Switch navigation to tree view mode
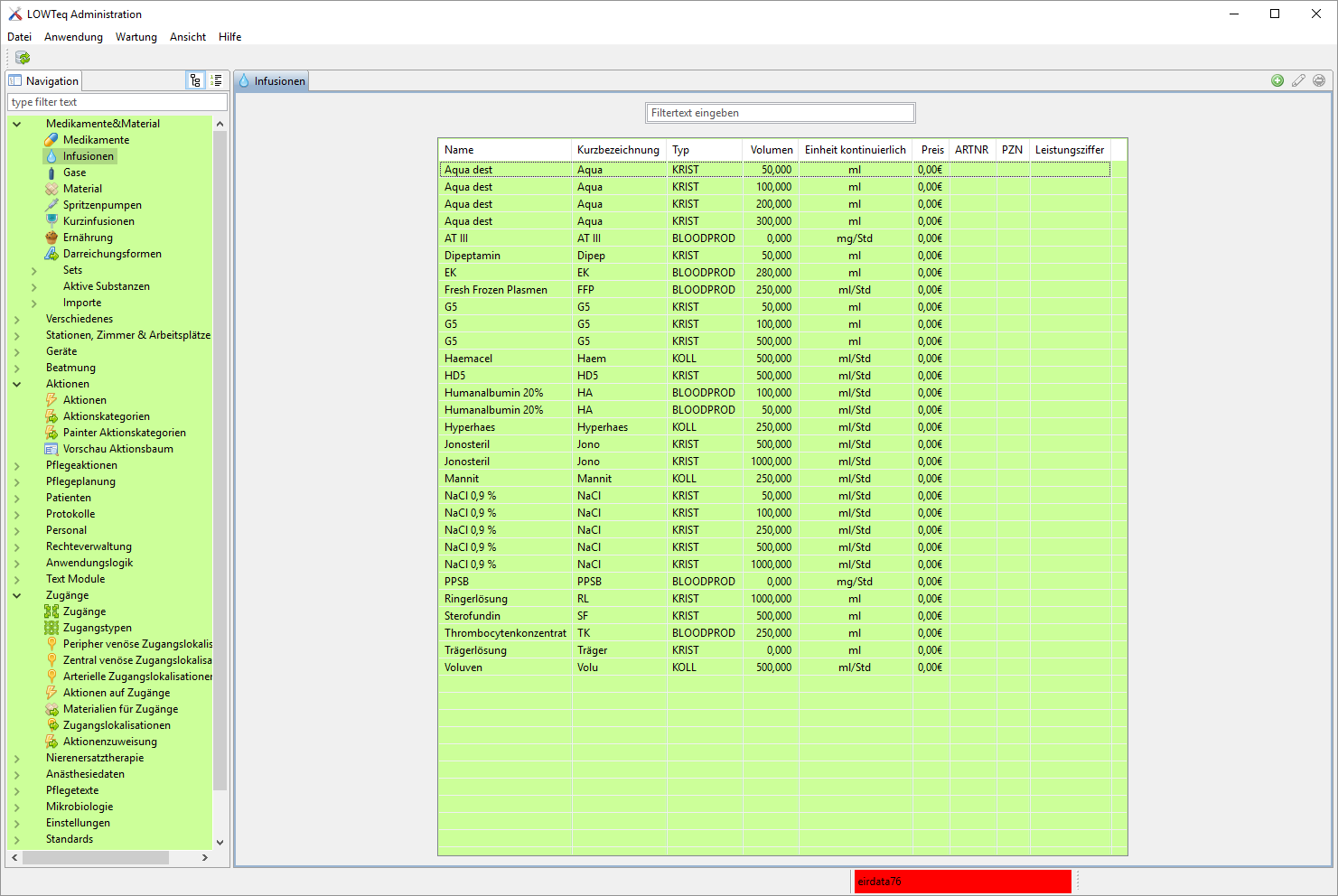The image size is (1338, 896). pyautogui.click(x=195, y=79)
